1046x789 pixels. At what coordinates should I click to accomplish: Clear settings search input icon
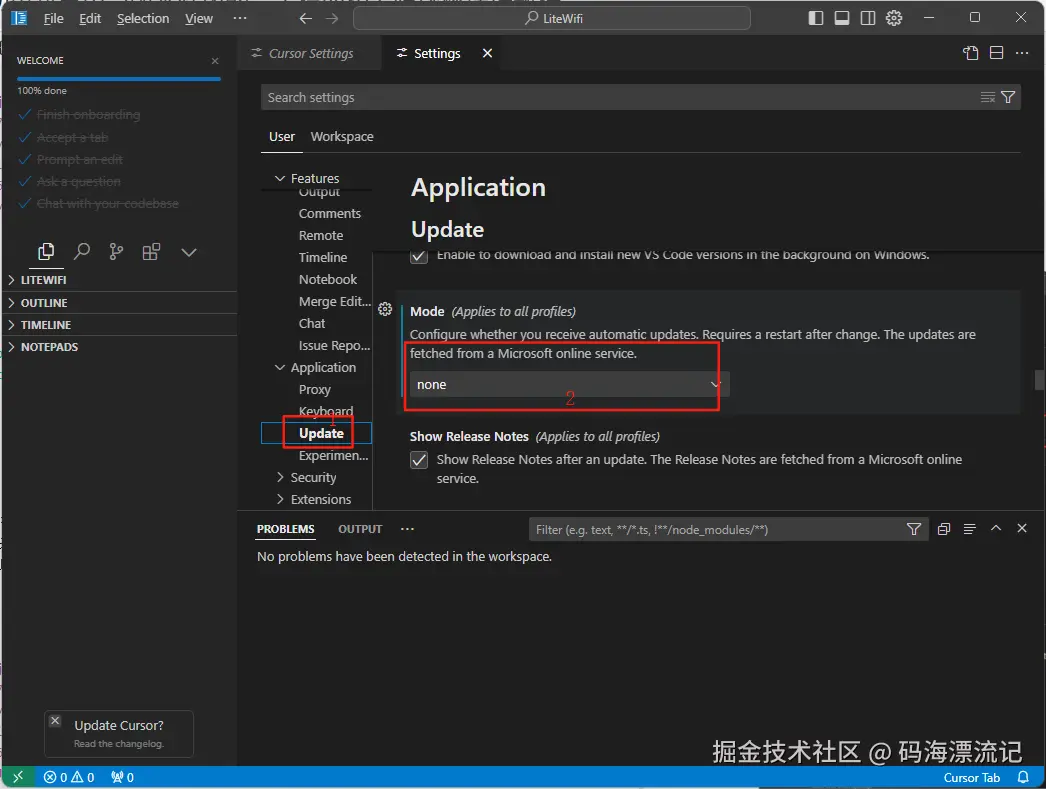point(987,97)
